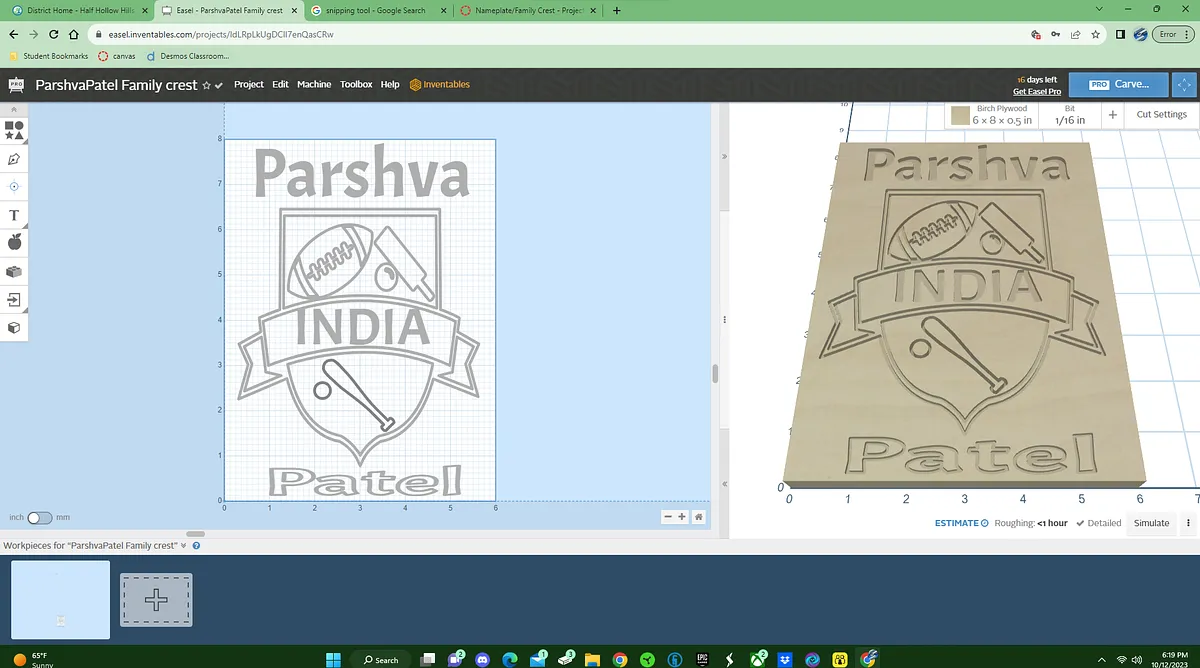Open the Apps brick icon
Viewport: 1200px width, 668px height.
pyautogui.click(x=15, y=271)
